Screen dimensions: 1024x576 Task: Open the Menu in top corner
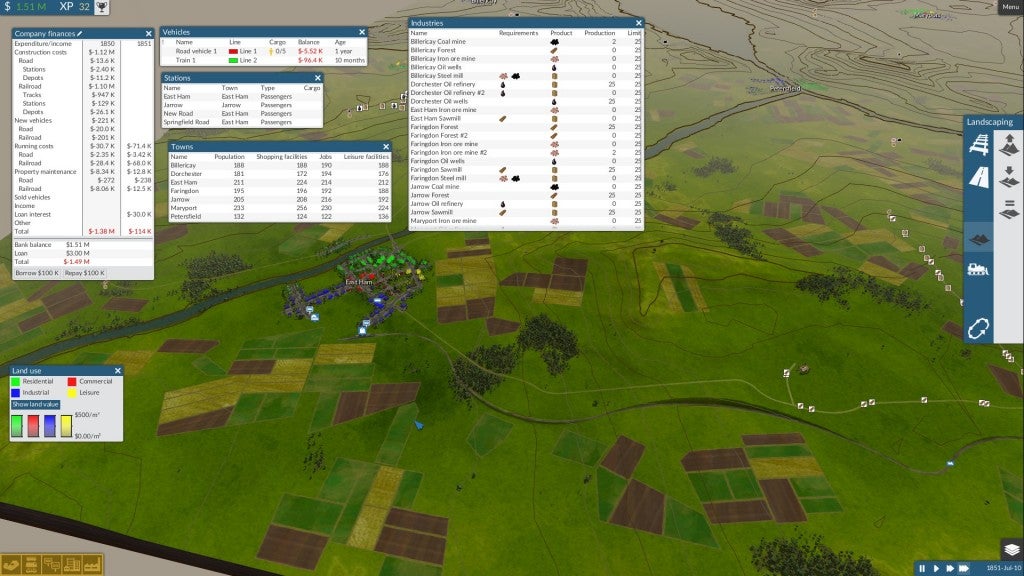[x=1009, y=7]
